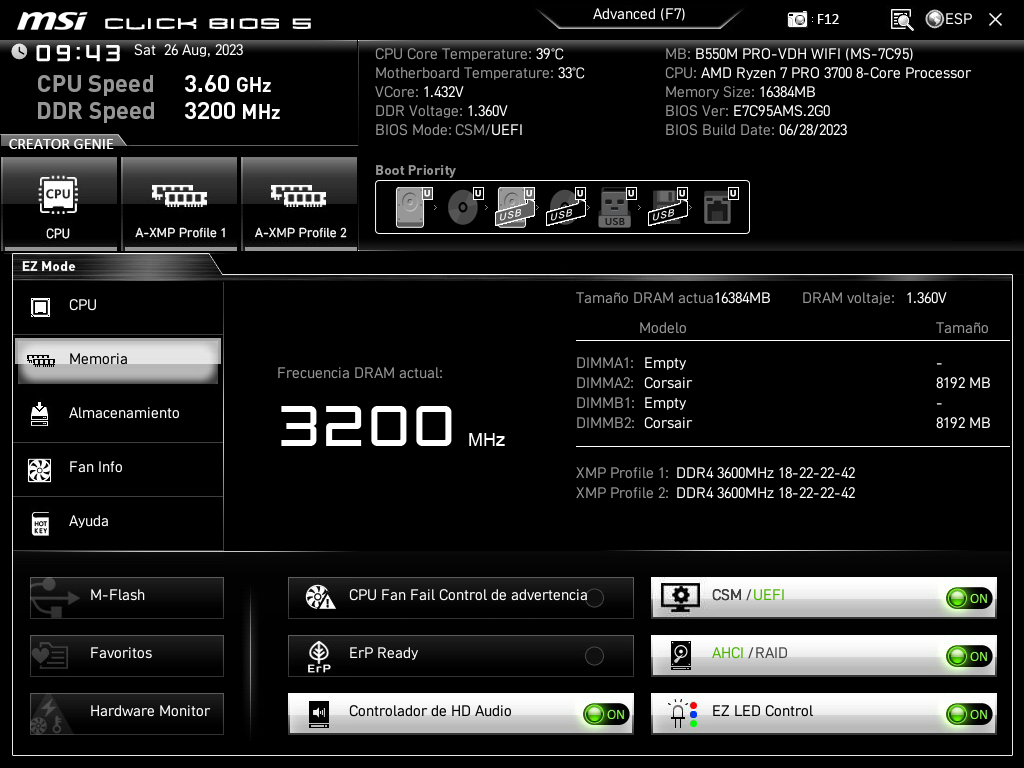The width and height of the screenshot is (1024, 768).
Task: Select the USB optical drive boot icon
Action: click(566, 207)
